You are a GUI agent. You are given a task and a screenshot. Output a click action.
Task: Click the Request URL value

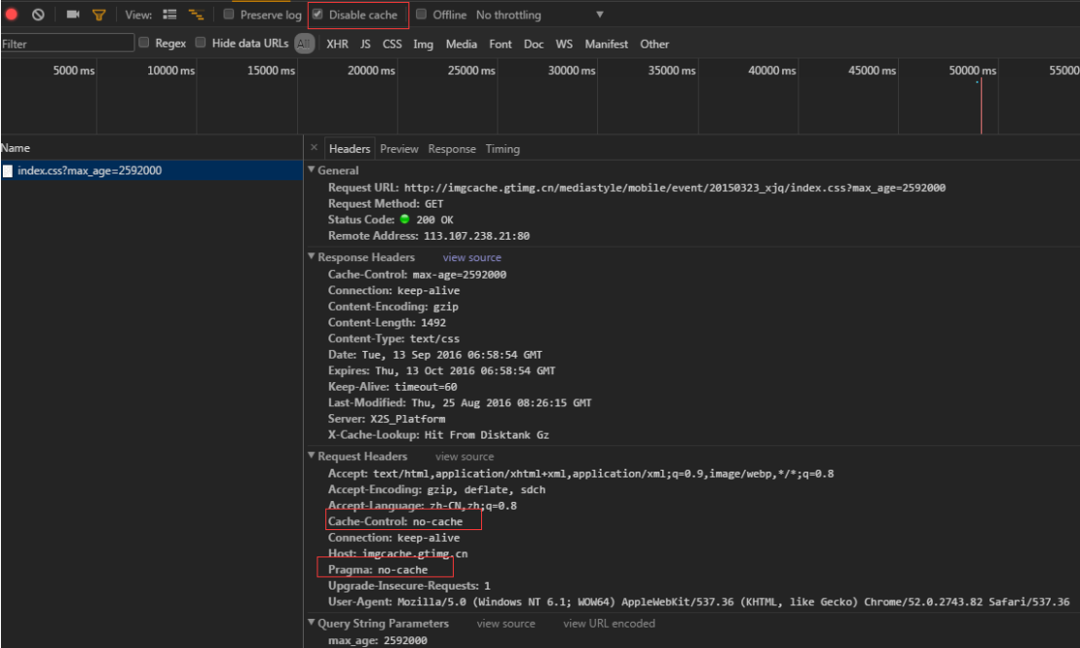click(674, 187)
